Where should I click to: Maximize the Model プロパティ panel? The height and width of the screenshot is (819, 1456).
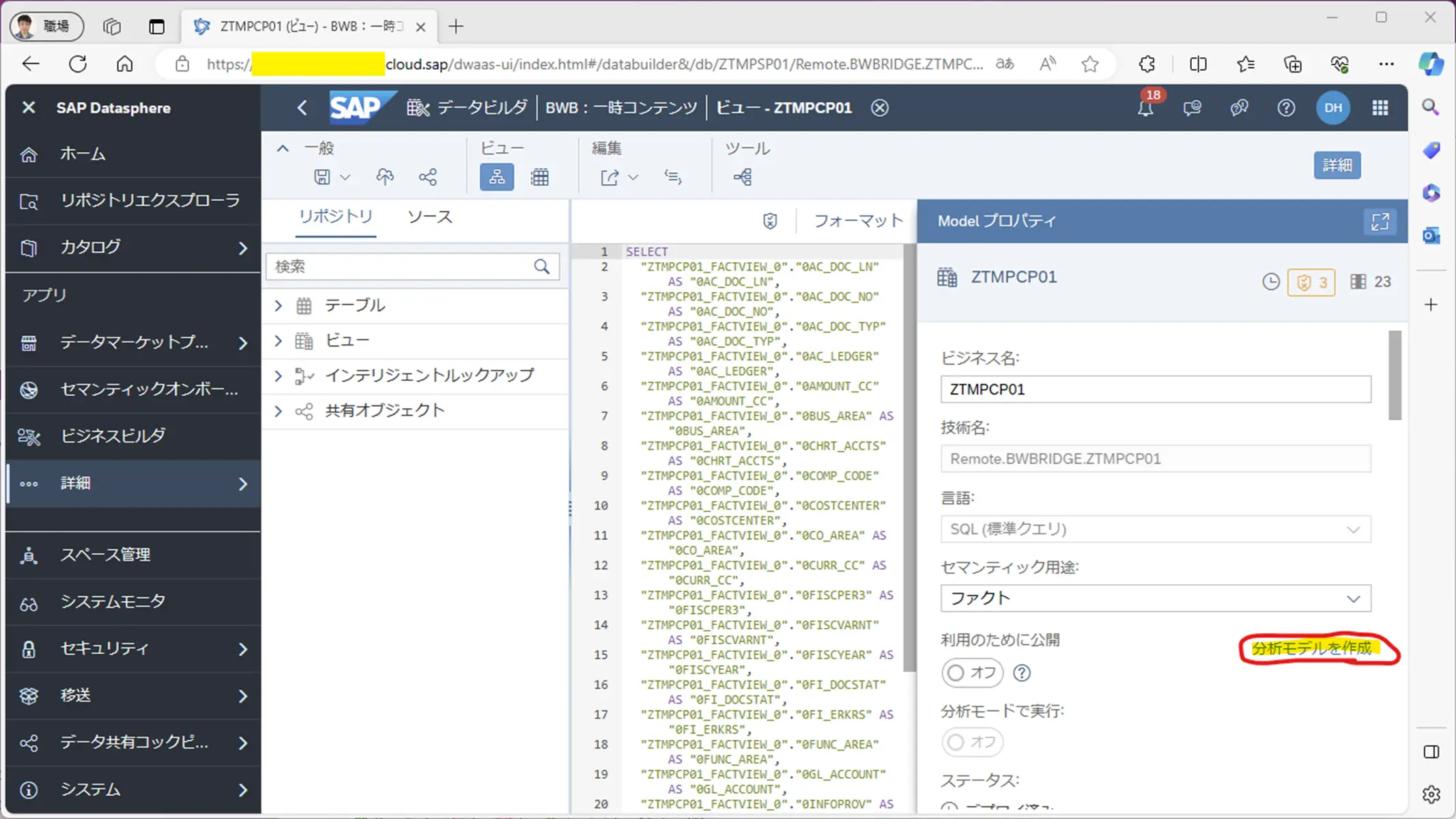tap(1380, 221)
